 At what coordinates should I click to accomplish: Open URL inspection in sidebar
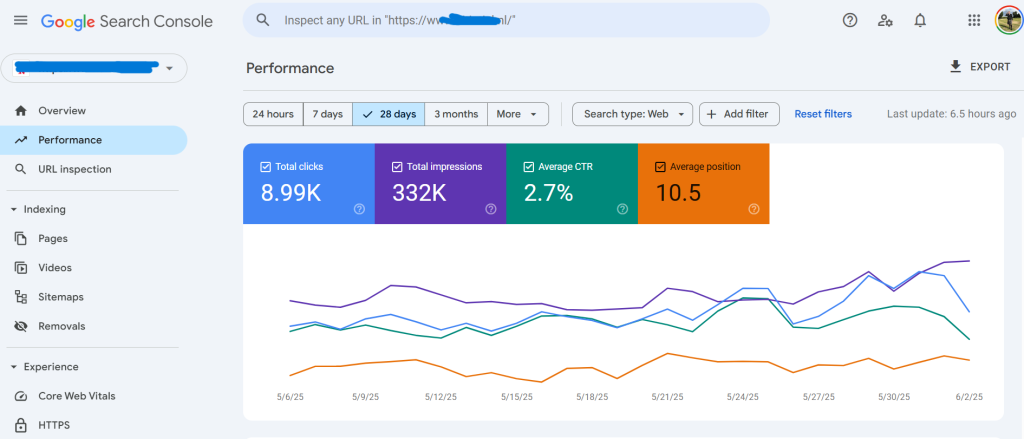click(x=75, y=169)
